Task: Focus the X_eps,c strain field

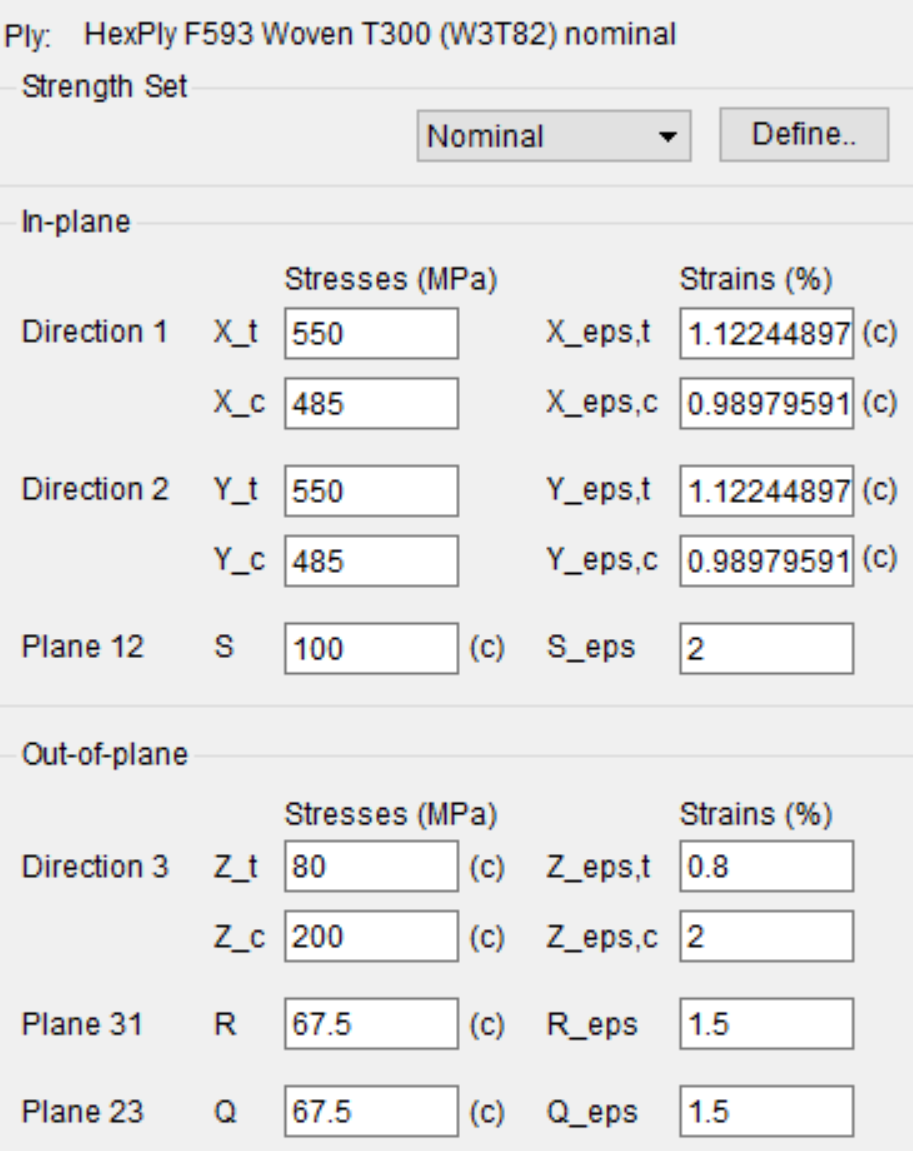Action: click(x=766, y=404)
